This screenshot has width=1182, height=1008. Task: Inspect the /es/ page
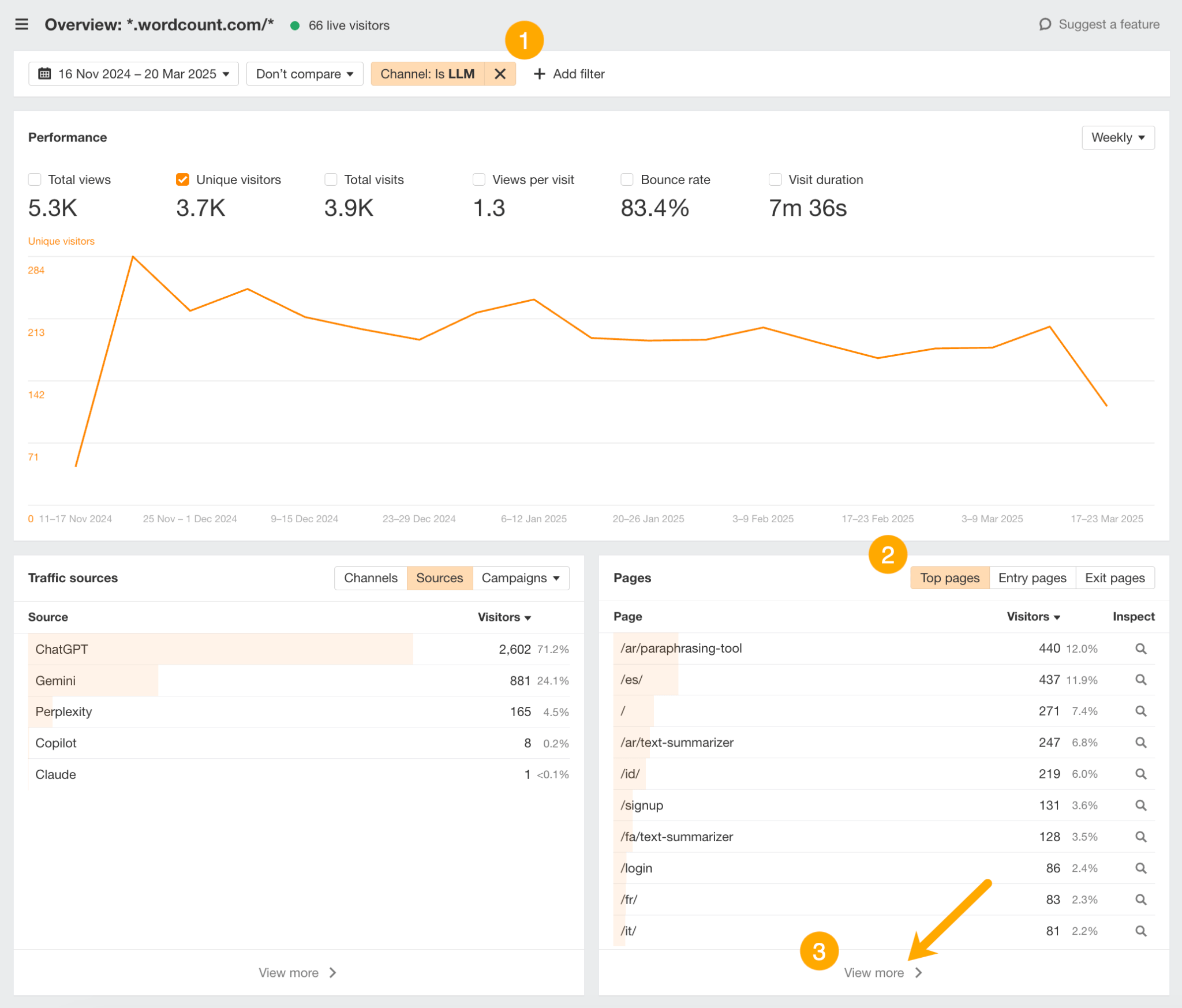point(1140,679)
